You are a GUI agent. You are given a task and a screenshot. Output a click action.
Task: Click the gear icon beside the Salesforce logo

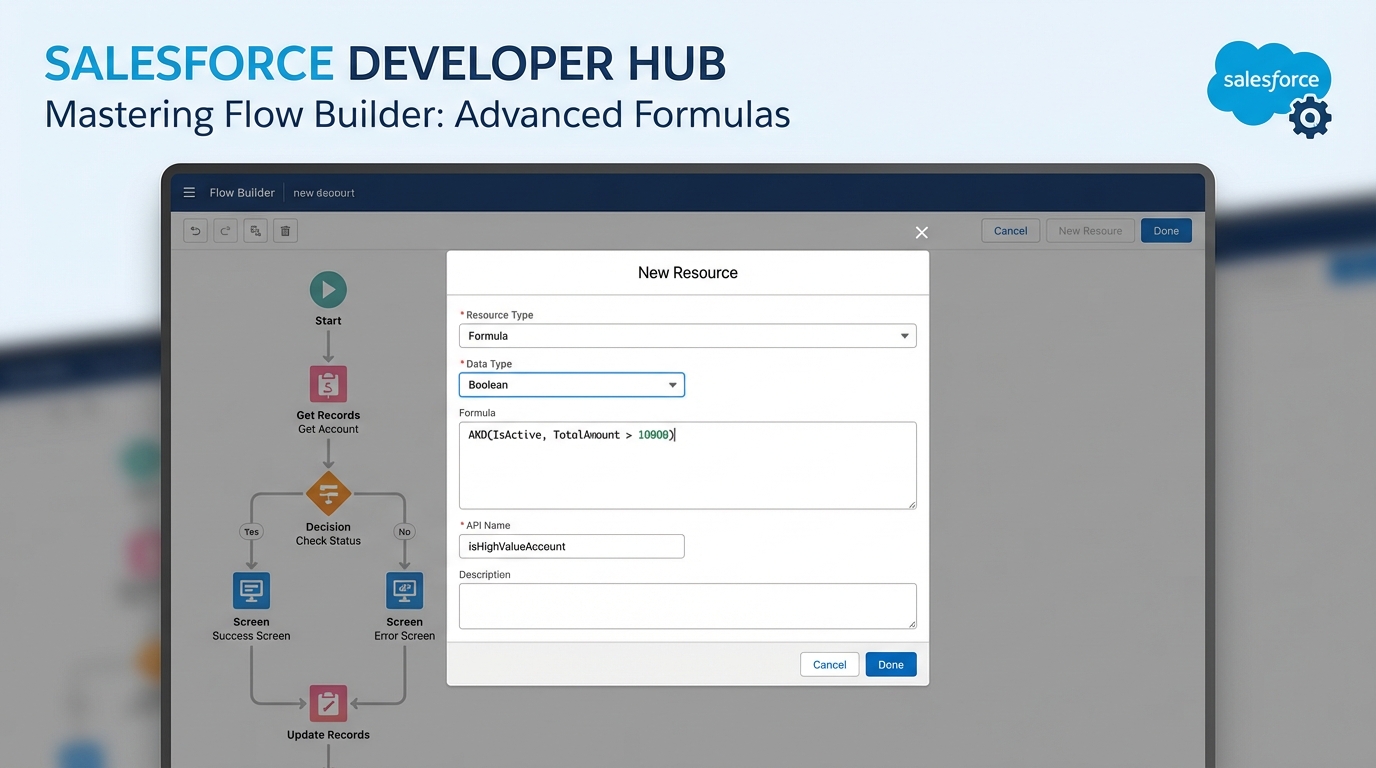coord(1309,117)
